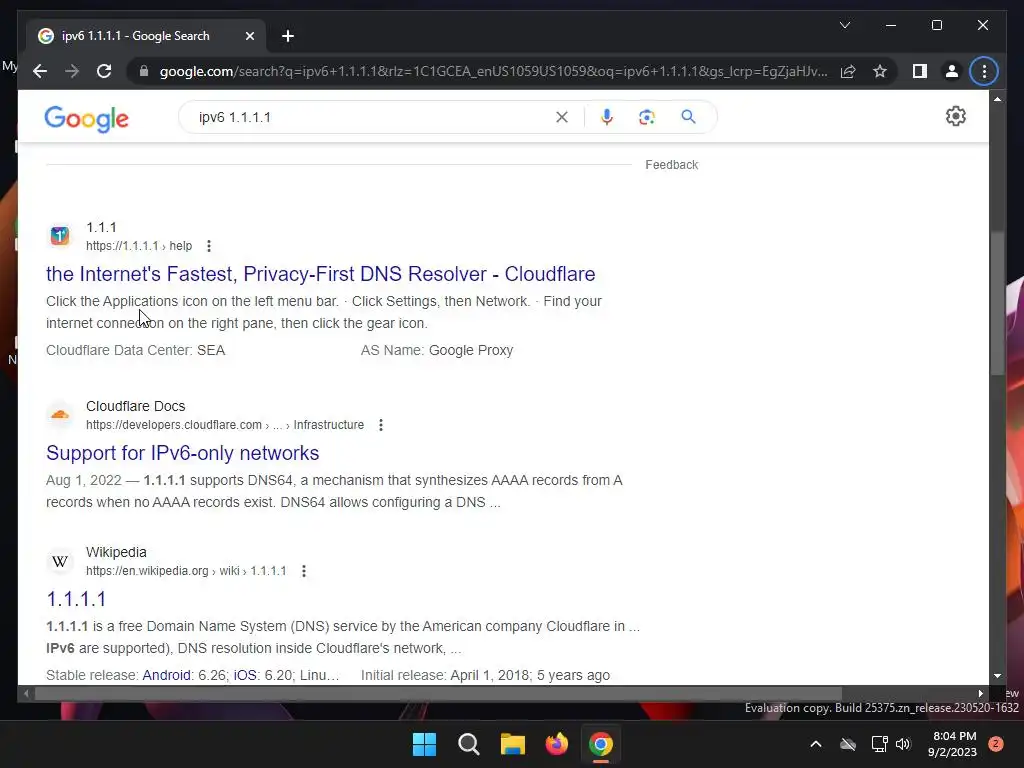Start voice search with the microphone
The image size is (1024, 768).
tap(607, 117)
